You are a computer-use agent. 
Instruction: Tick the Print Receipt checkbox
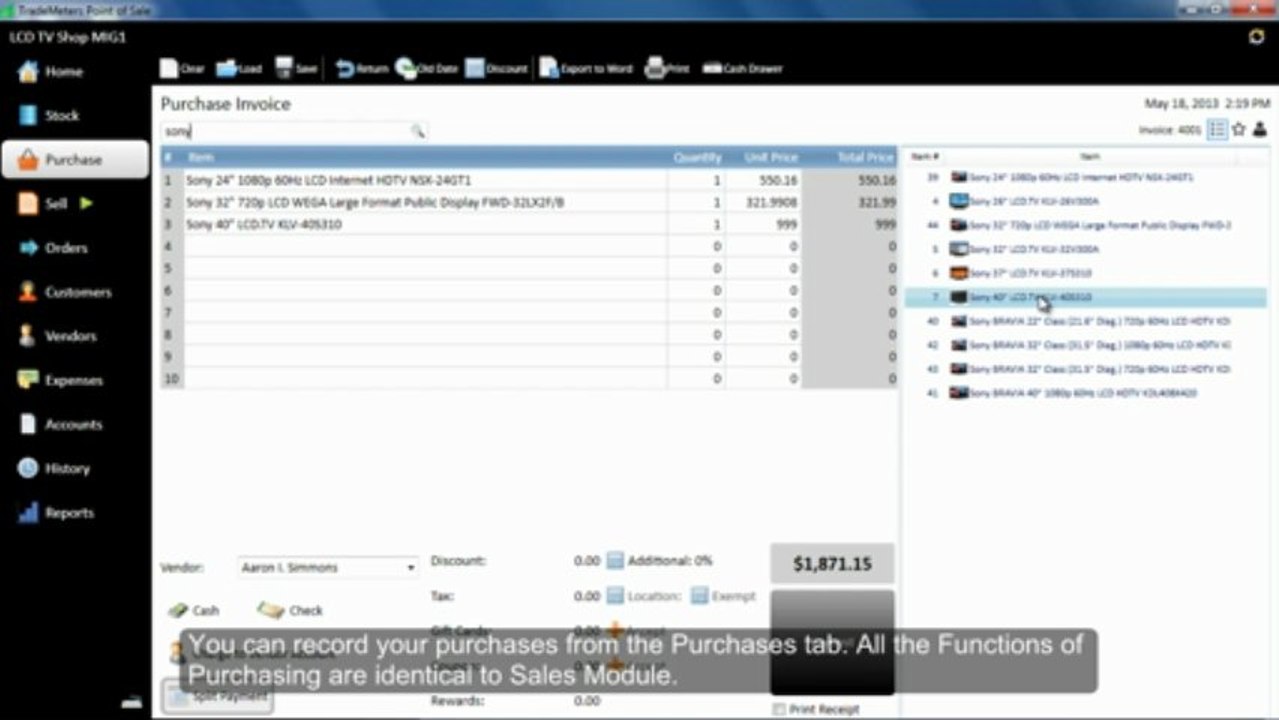tap(779, 709)
